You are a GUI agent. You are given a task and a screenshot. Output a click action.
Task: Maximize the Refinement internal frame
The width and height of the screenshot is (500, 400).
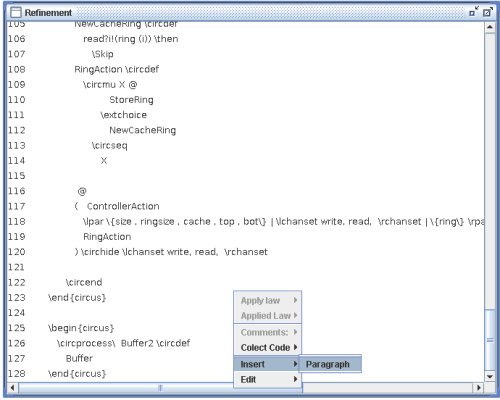pyautogui.click(x=487, y=12)
